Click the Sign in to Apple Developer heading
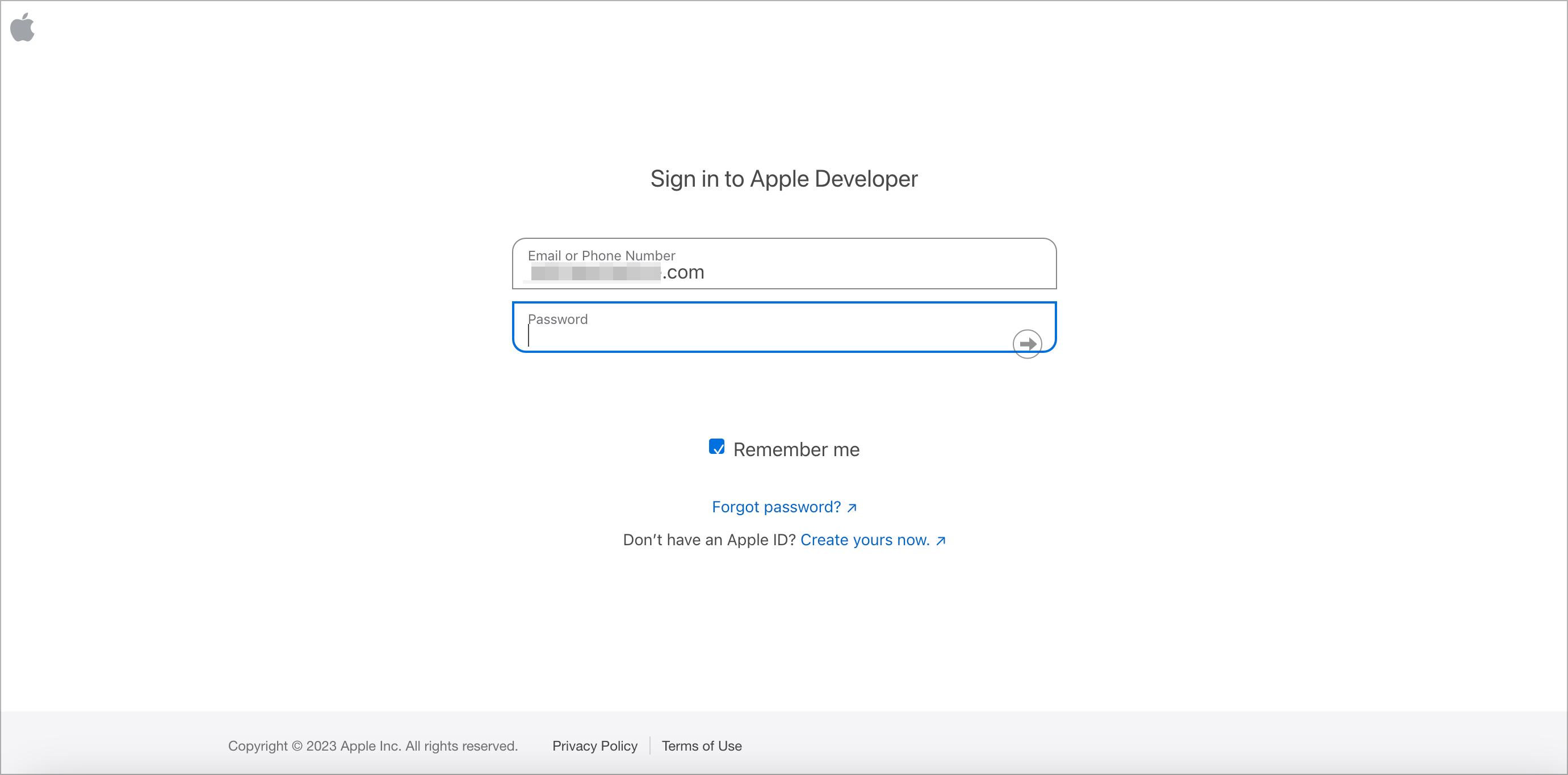This screenshot has width=1568, height=775. click(783, 179)
